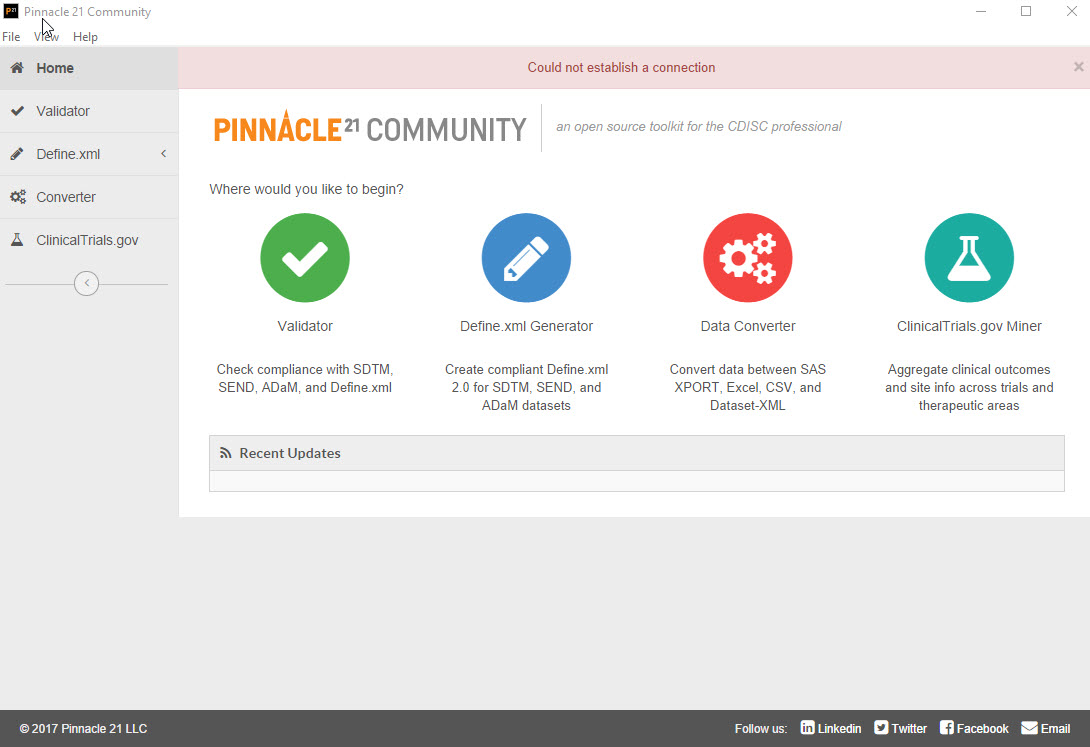Viewport: 1090px width, 747px height.
Task: Open the teal ClinicalTrials.gov Miner flask icon
Action: [969, 258]
